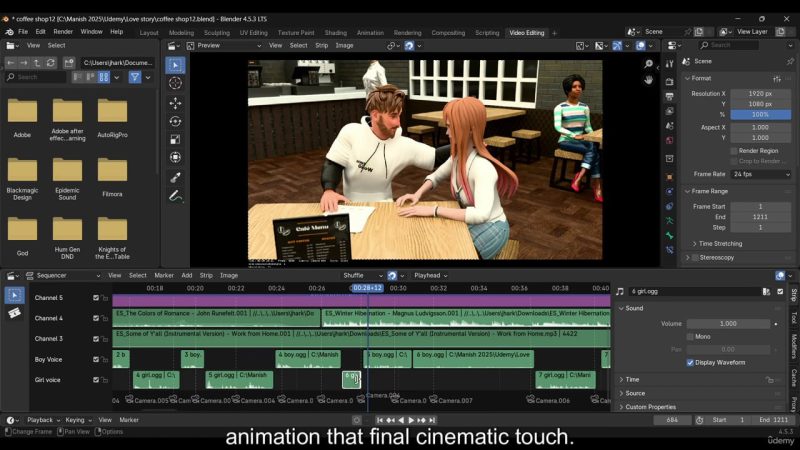Choose the Rotate tool in preview toolbar
Screen dimensions: 800x450
click(x=175, y=121)
